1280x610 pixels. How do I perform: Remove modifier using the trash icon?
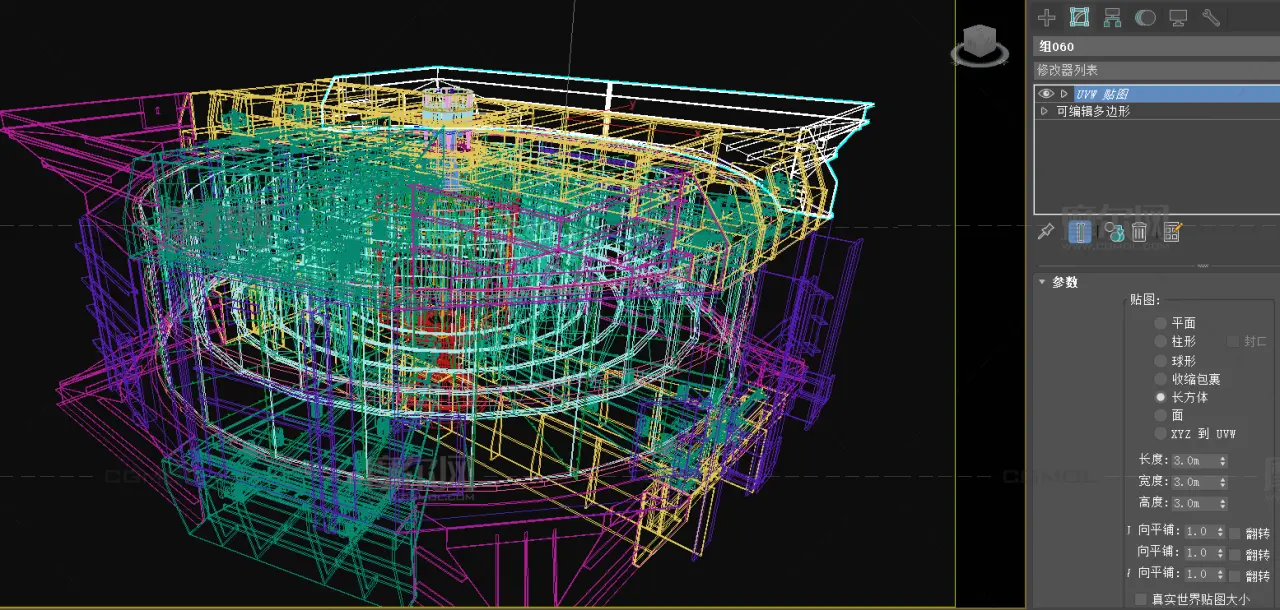(x=1139, y=232)
